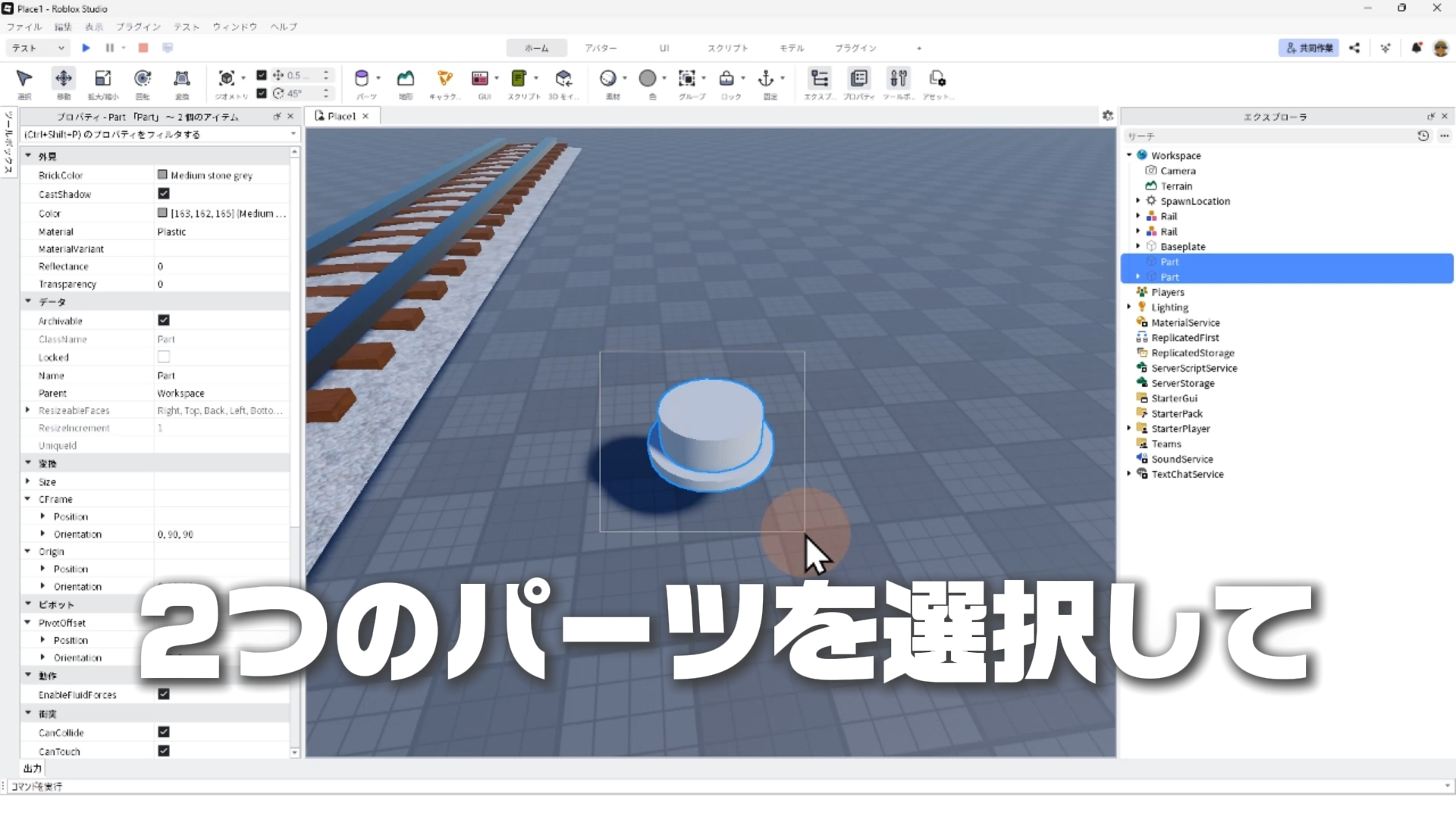Uncheck the CanCollide checkbox

point(164,732)
